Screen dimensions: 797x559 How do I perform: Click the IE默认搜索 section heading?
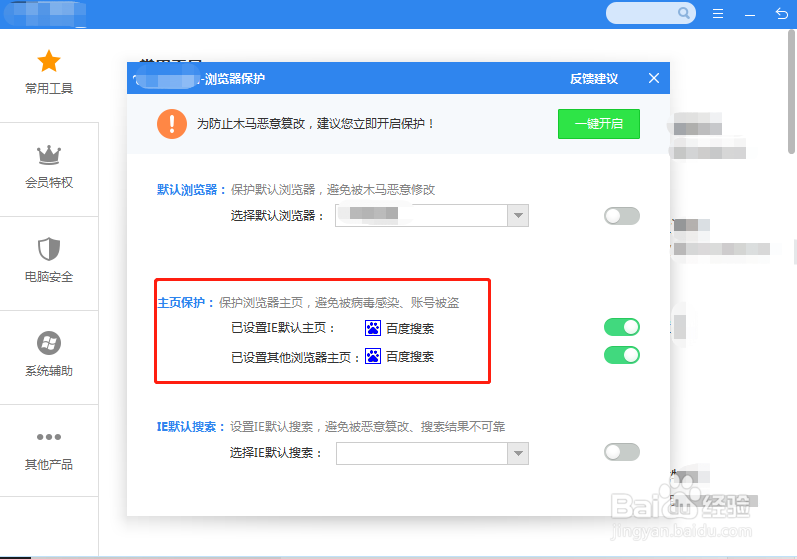(191, 426)
